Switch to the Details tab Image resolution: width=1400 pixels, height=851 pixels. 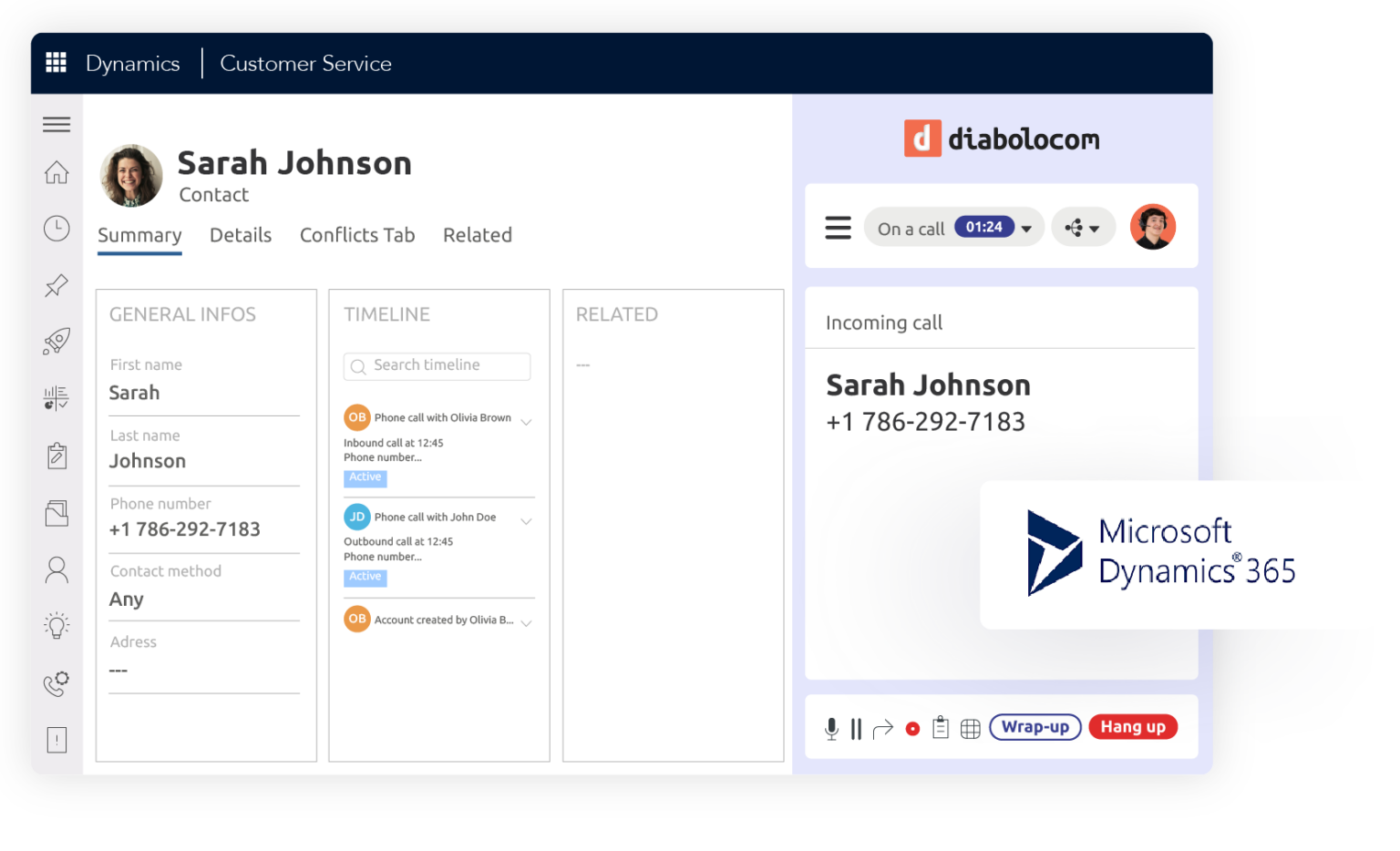(x=240, y=235)
